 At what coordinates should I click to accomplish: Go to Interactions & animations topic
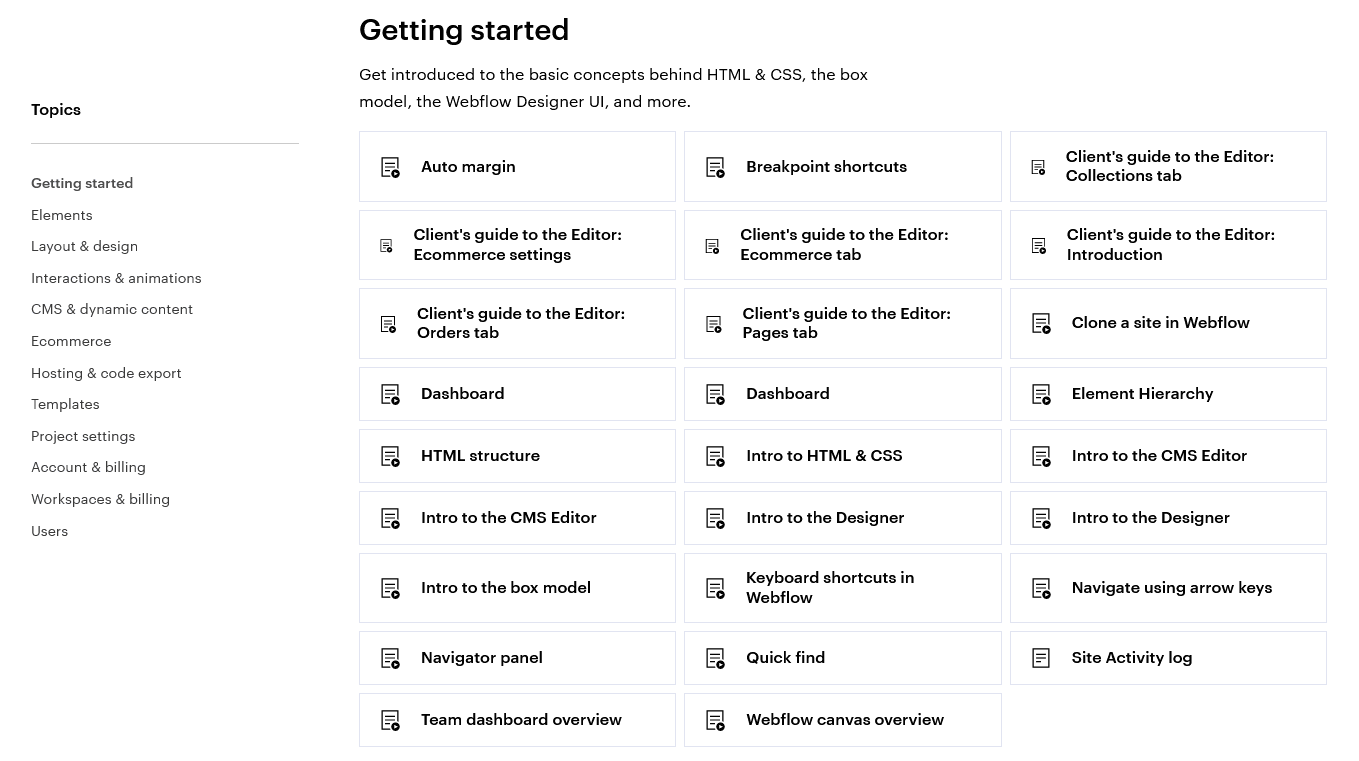[116, 278]
